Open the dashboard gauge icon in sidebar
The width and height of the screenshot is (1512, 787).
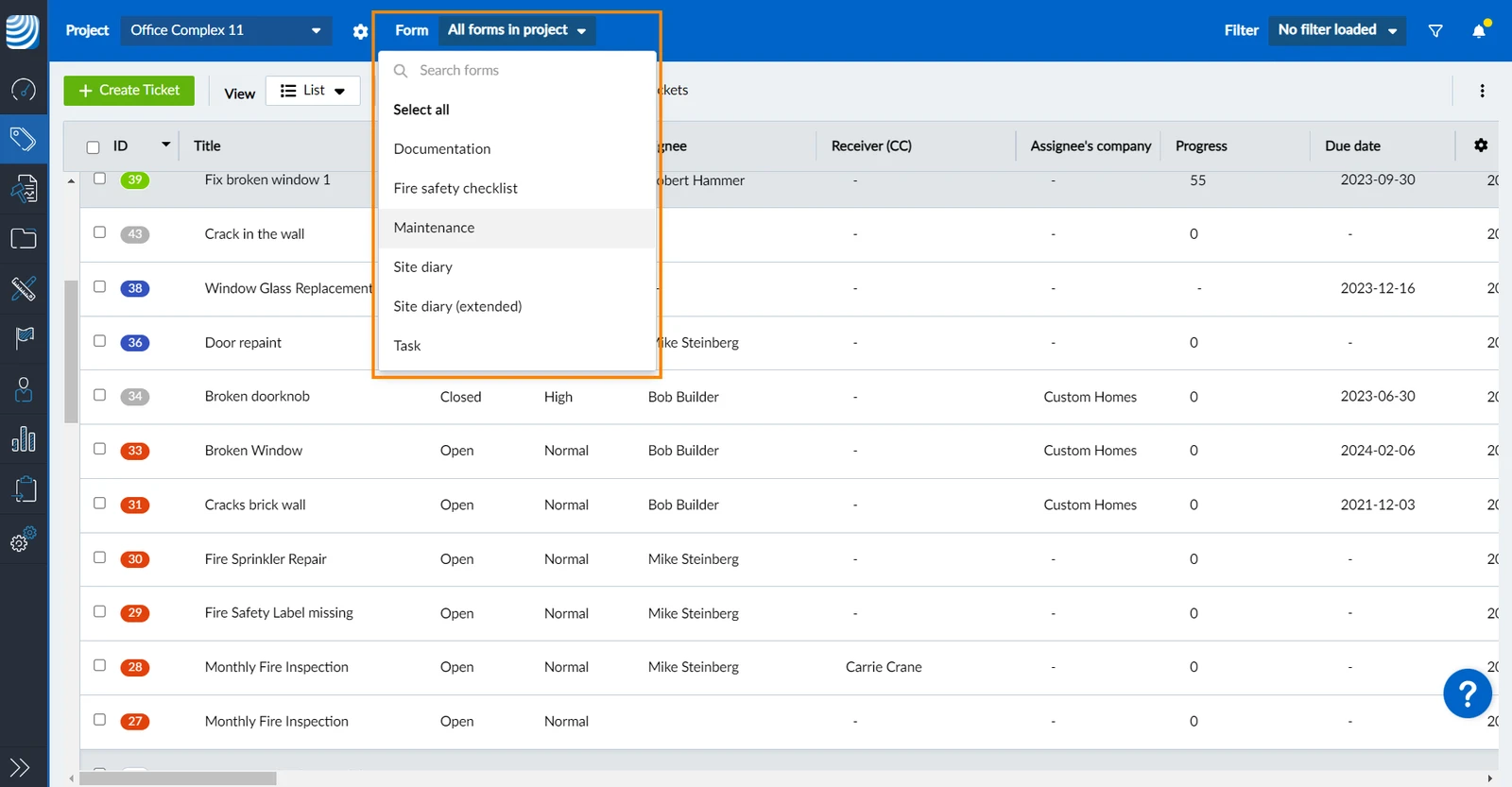pos(24,90)
